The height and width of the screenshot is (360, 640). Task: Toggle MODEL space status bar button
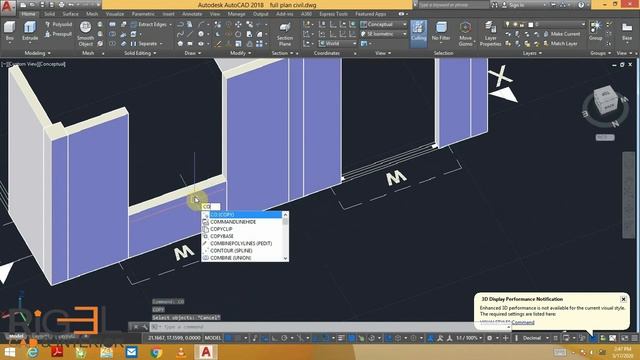point(213,338)
